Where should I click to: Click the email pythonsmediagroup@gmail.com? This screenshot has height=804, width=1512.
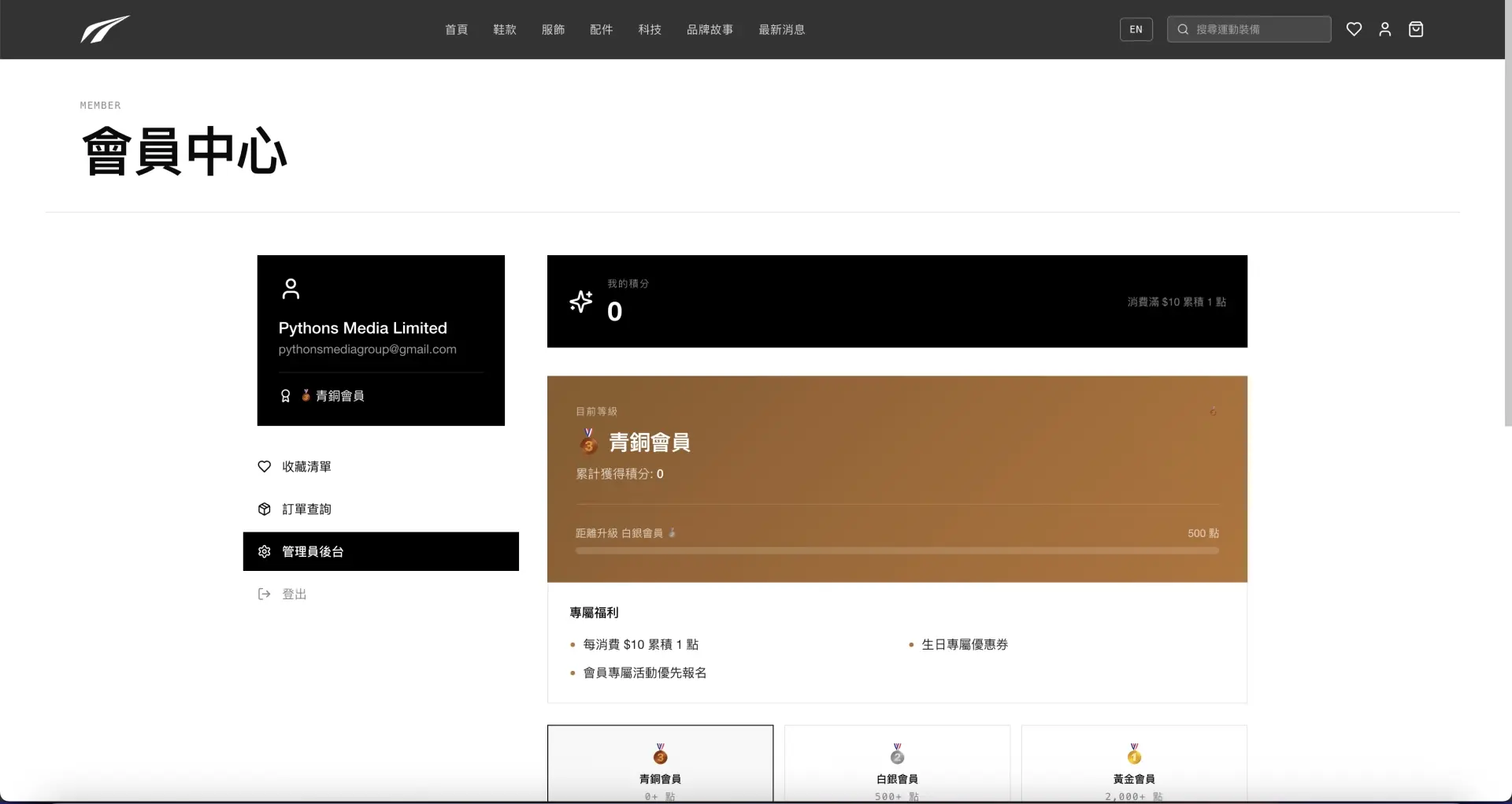click(367, 349)
